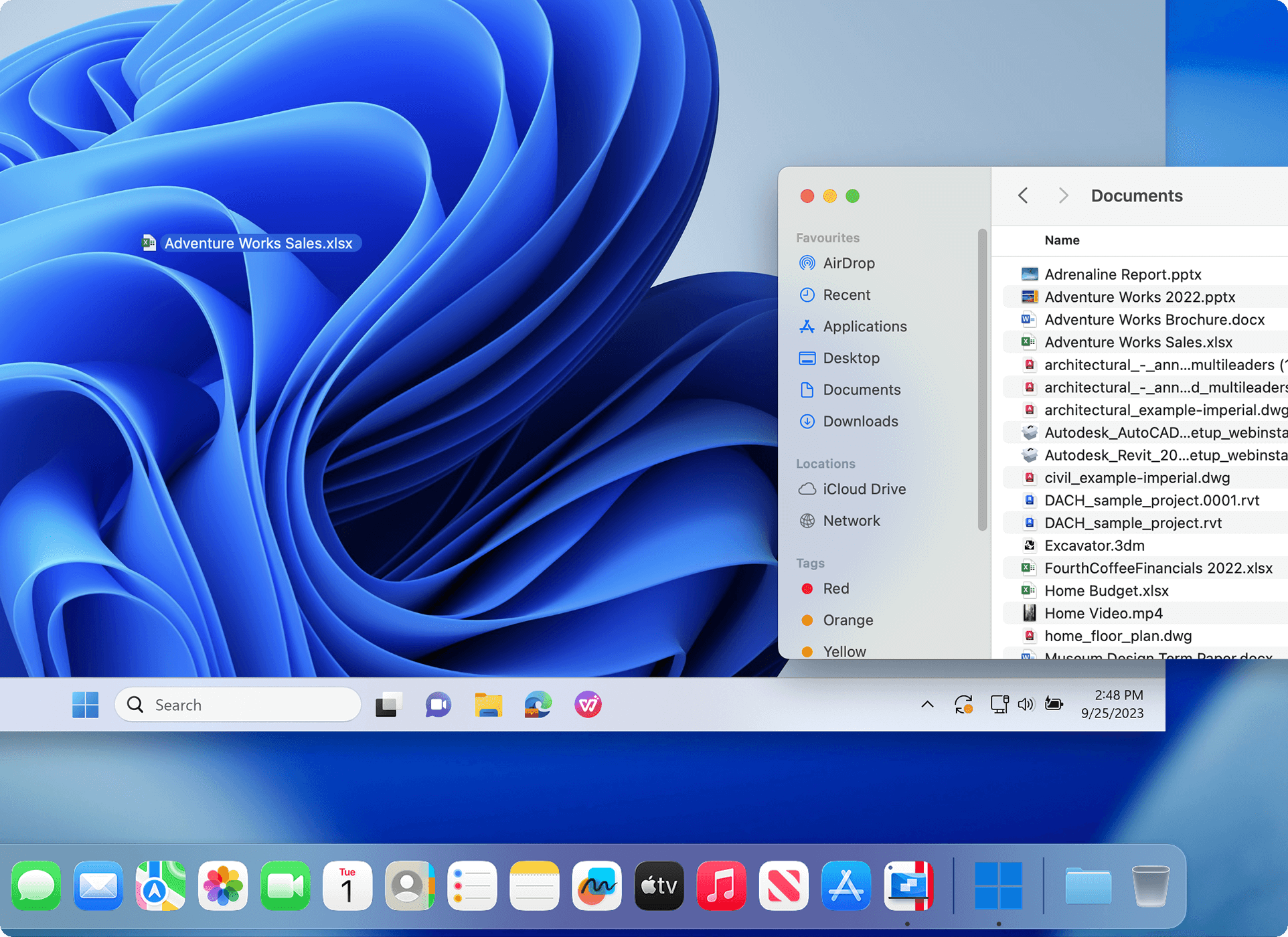
Task: Click the back navigation arrow in Finder
Action: pos(1022,195)
